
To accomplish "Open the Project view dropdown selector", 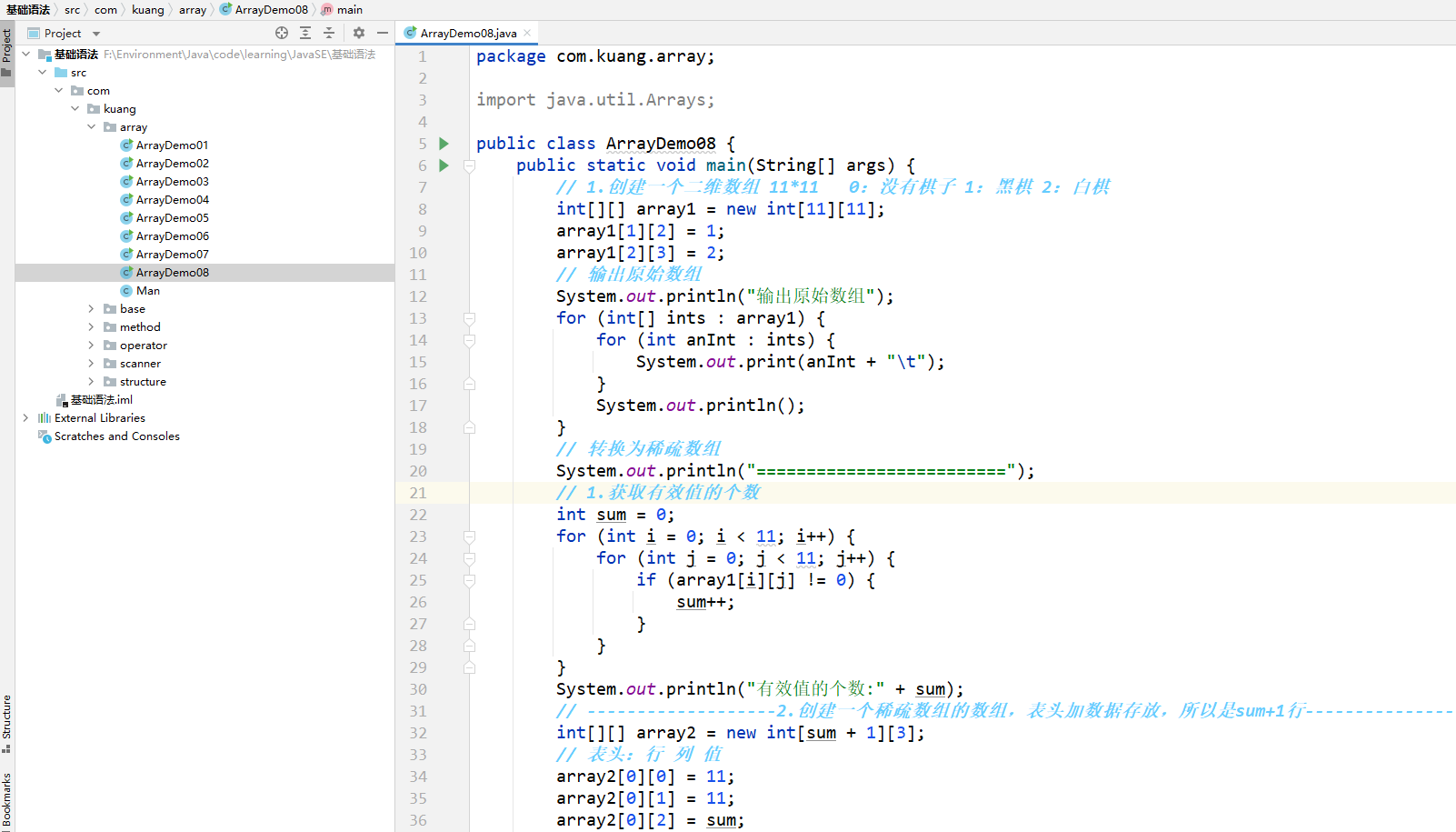I will pyautogui.click(x=65, y=33).
